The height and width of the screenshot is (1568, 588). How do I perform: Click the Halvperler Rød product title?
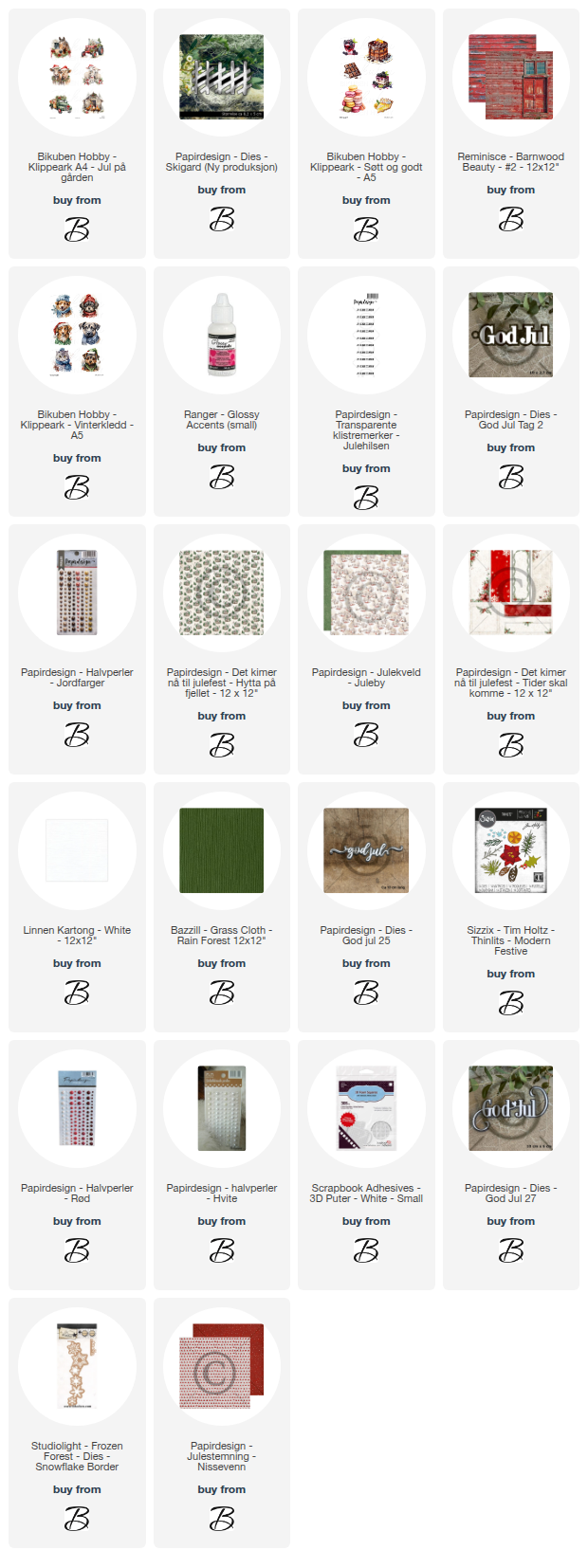77,1194
